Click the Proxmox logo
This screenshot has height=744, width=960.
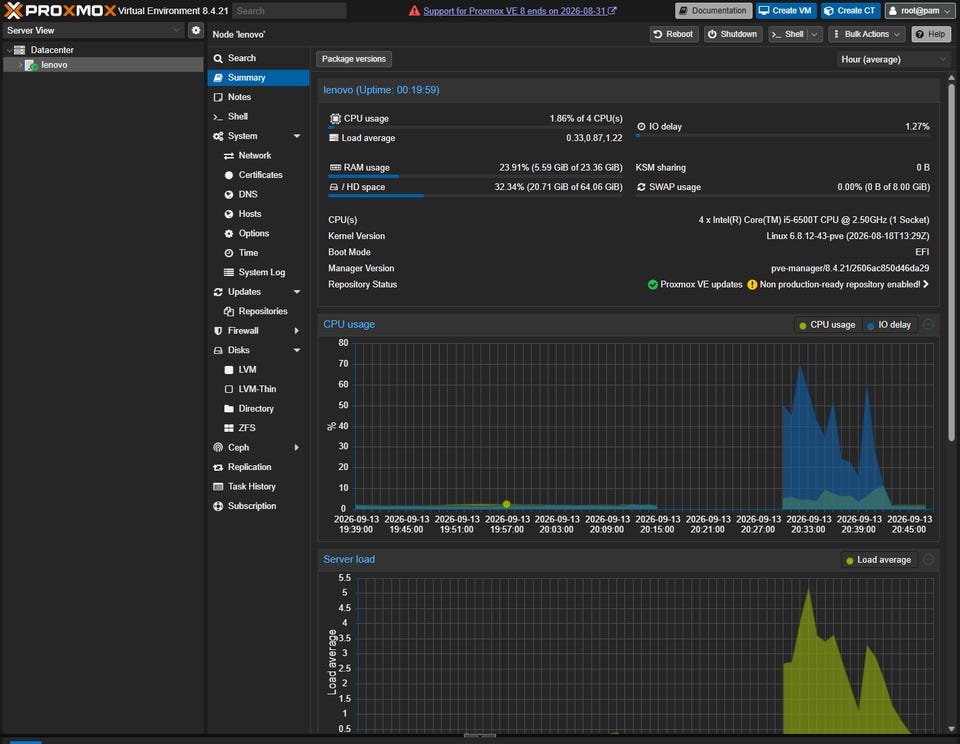[60, 10]
